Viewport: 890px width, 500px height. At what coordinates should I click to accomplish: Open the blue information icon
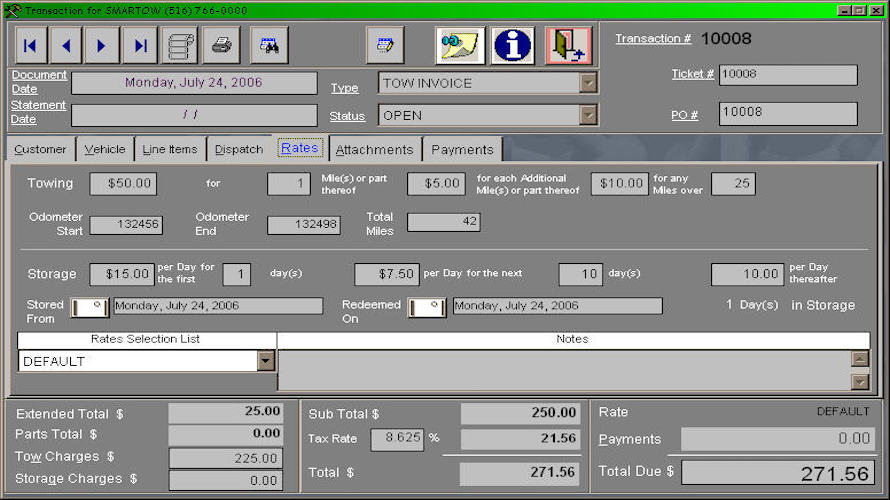coord(513,45)
